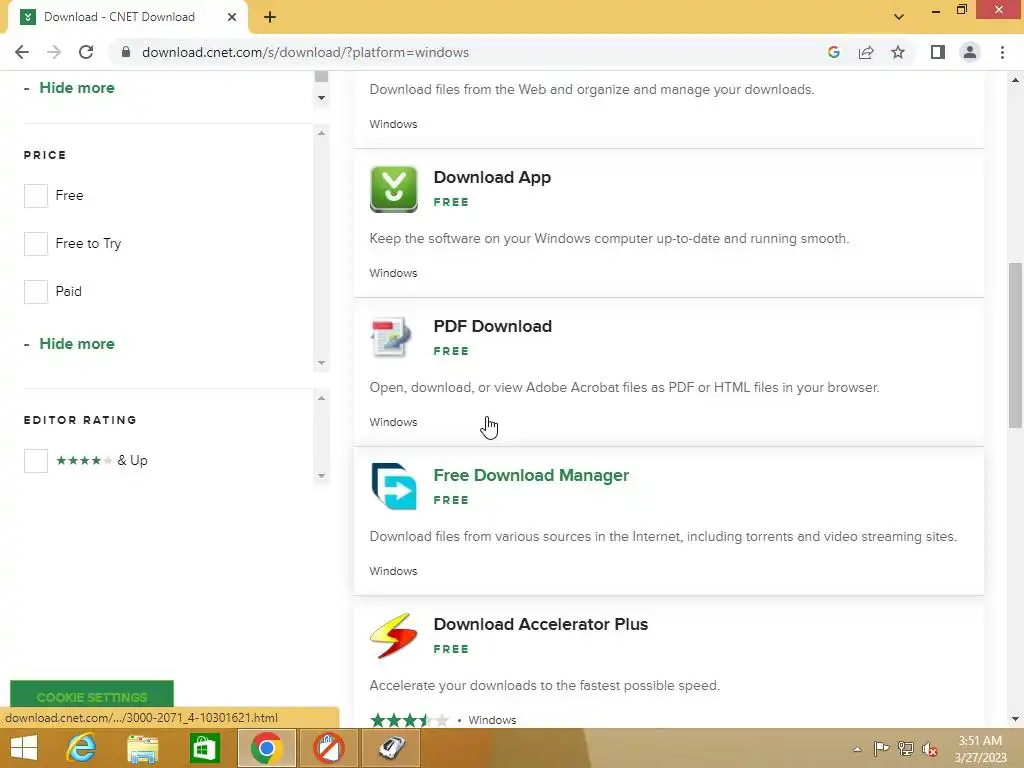Open the network tray icon

tap(906, 749)
